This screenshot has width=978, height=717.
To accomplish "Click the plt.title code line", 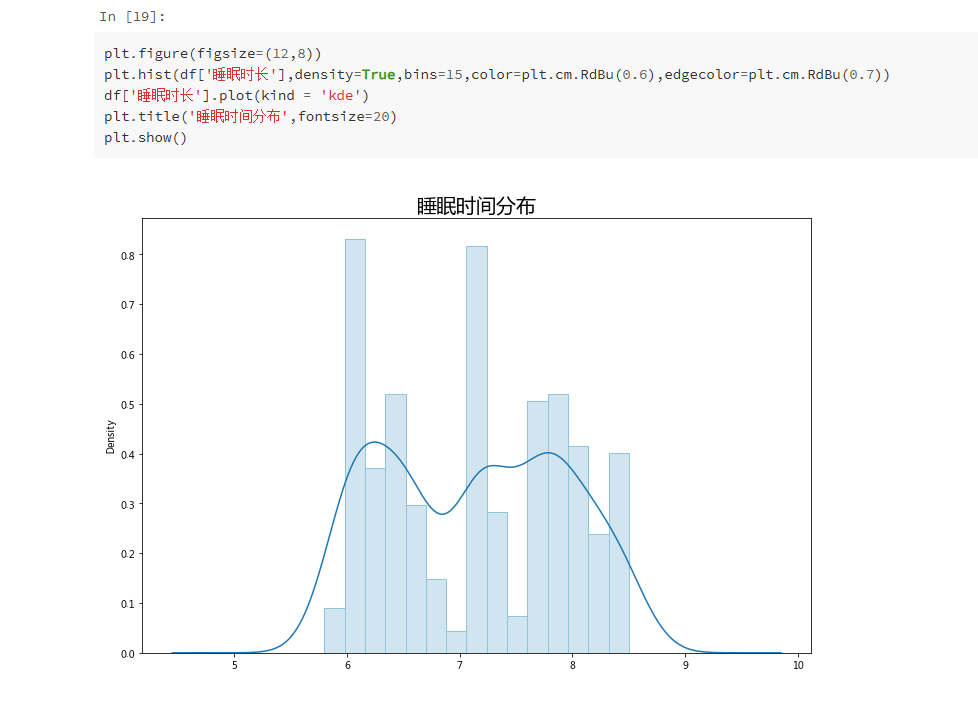I will click(x=250, y=117).
